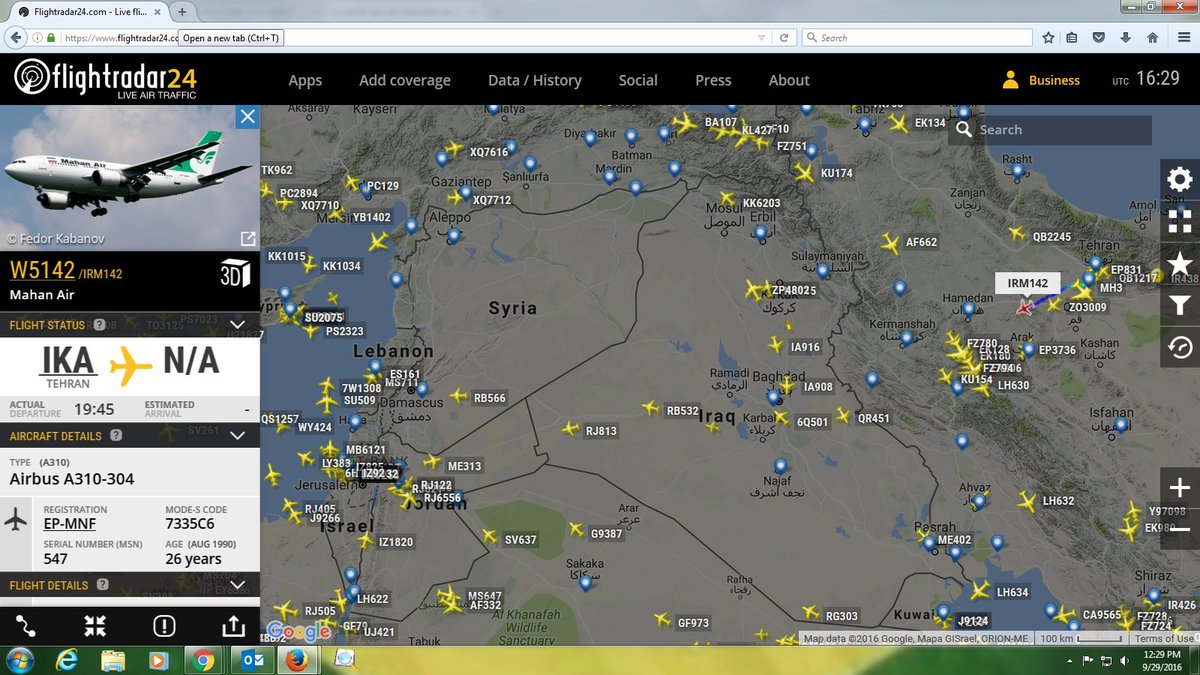The image size is (1200, 675).
Task: Bookmark this page with star icon
Action: click(1048, 38)
